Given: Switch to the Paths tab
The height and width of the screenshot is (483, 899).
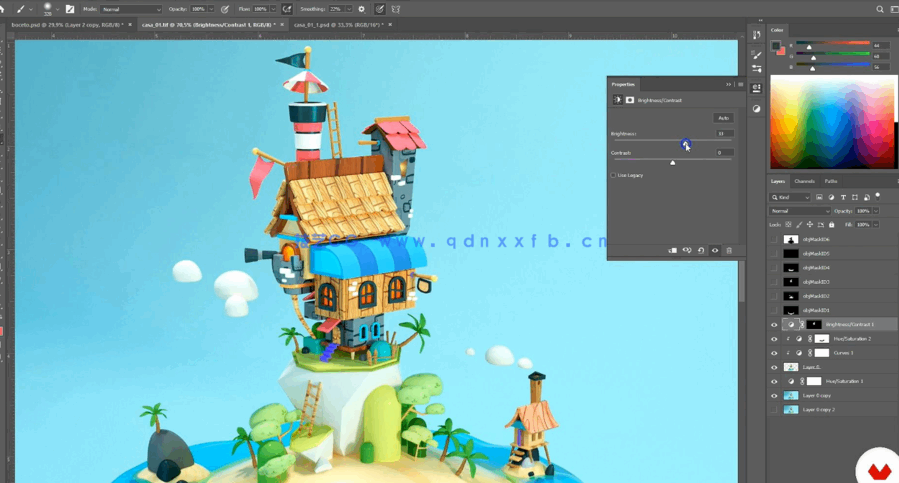Looking at the screenshot, I should coord(831,181).
